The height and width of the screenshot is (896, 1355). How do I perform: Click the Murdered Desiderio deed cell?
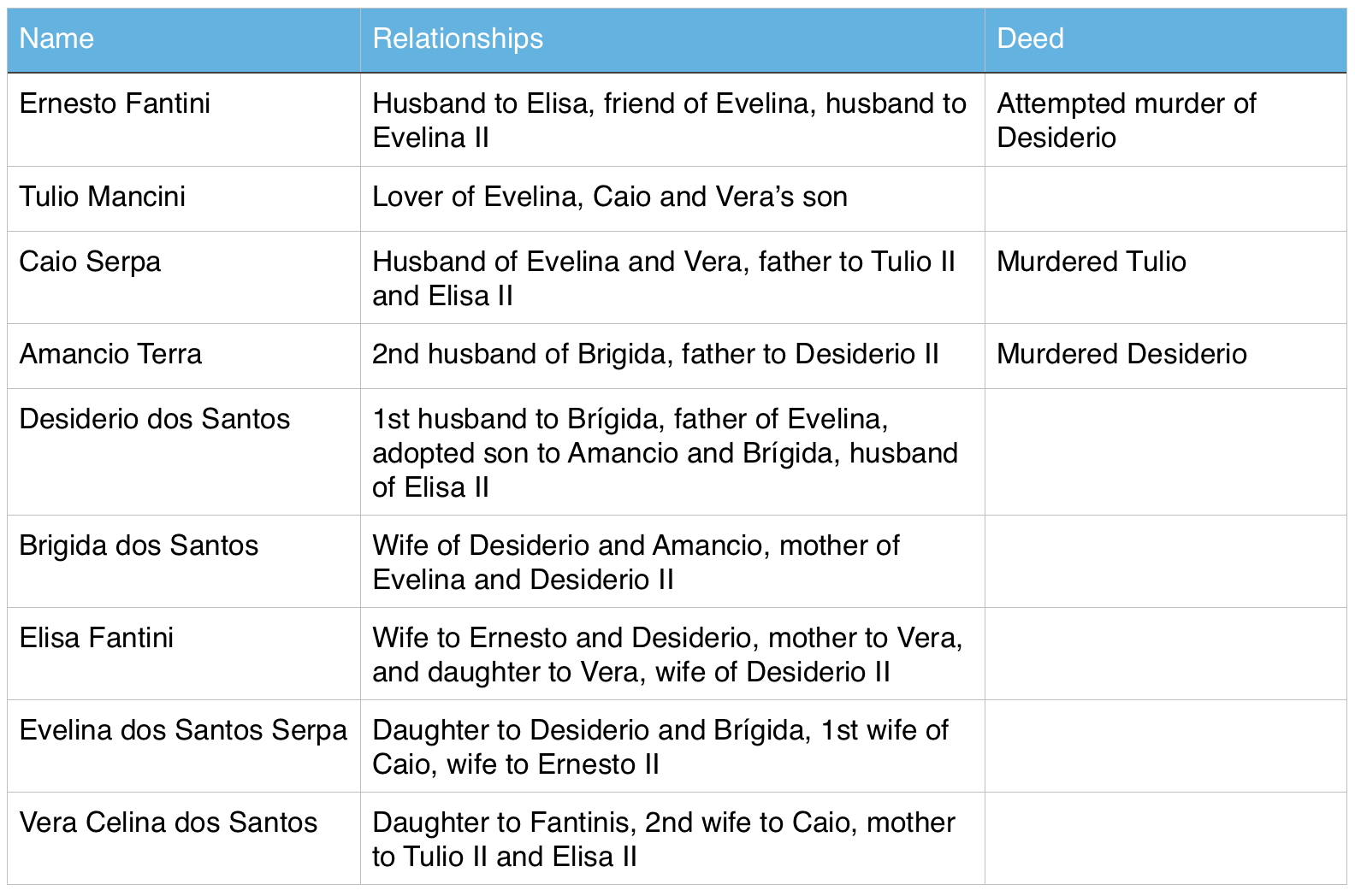point(1121,355)
